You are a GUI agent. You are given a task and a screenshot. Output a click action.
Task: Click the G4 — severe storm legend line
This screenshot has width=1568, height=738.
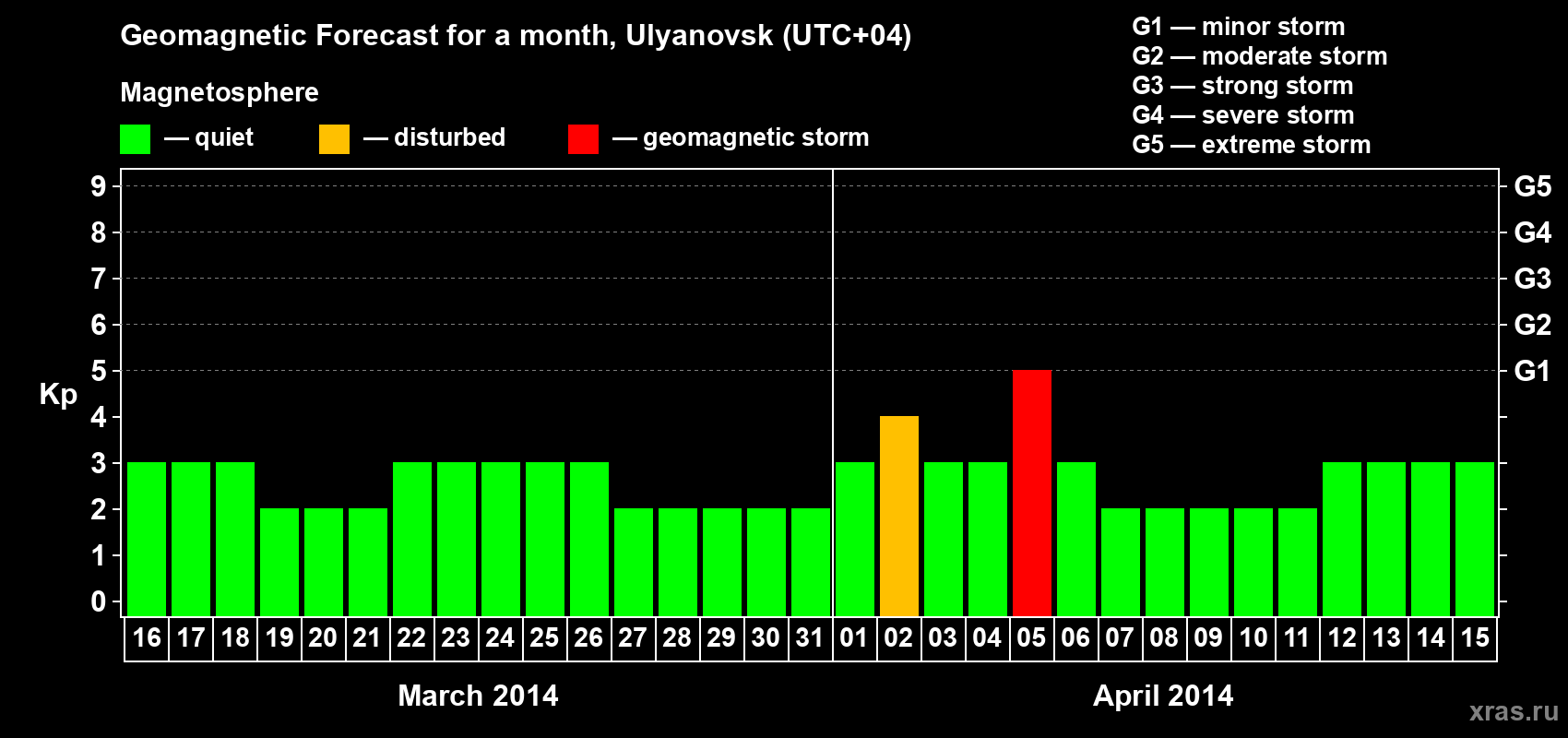(1243, 115)
